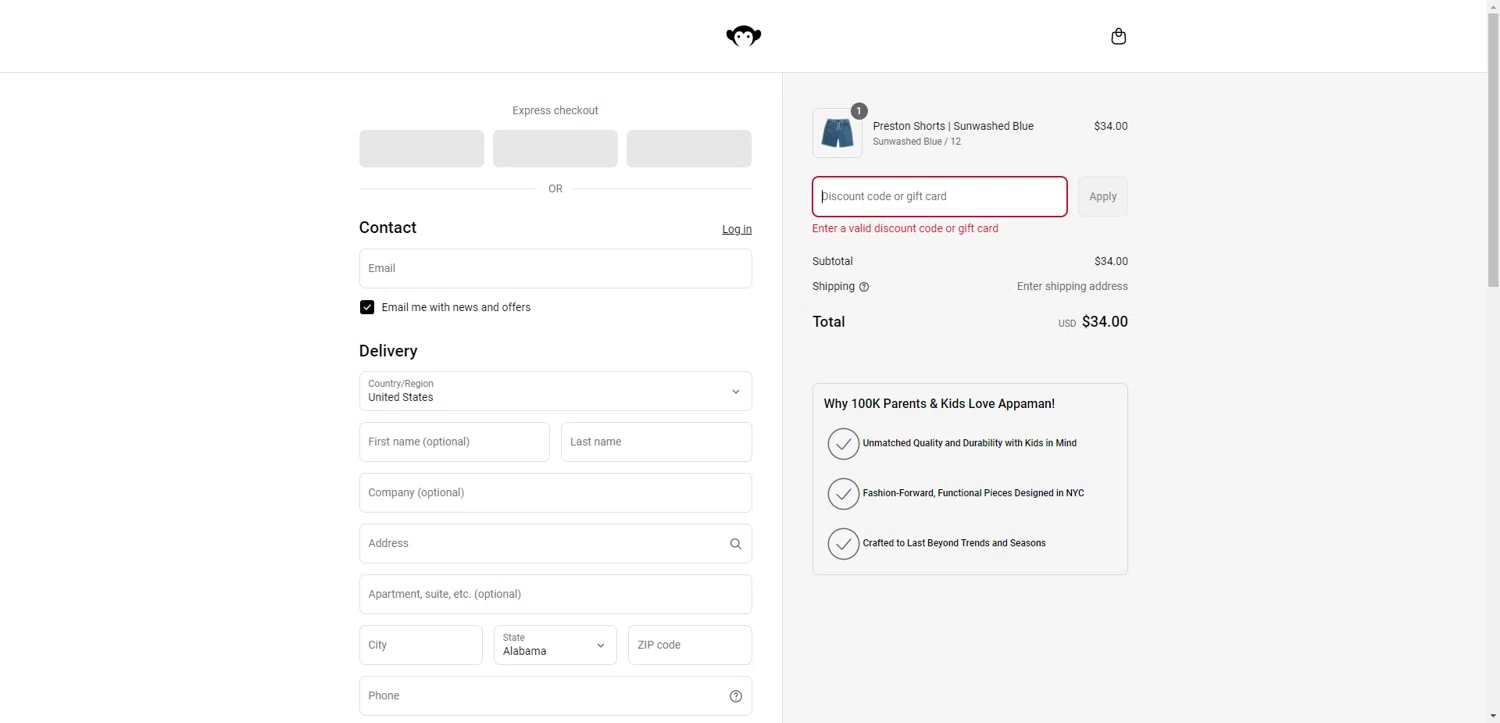This screenshot has height=723, width=1500.
Task: Click the Subtotal label
Action: click(832, 262)
